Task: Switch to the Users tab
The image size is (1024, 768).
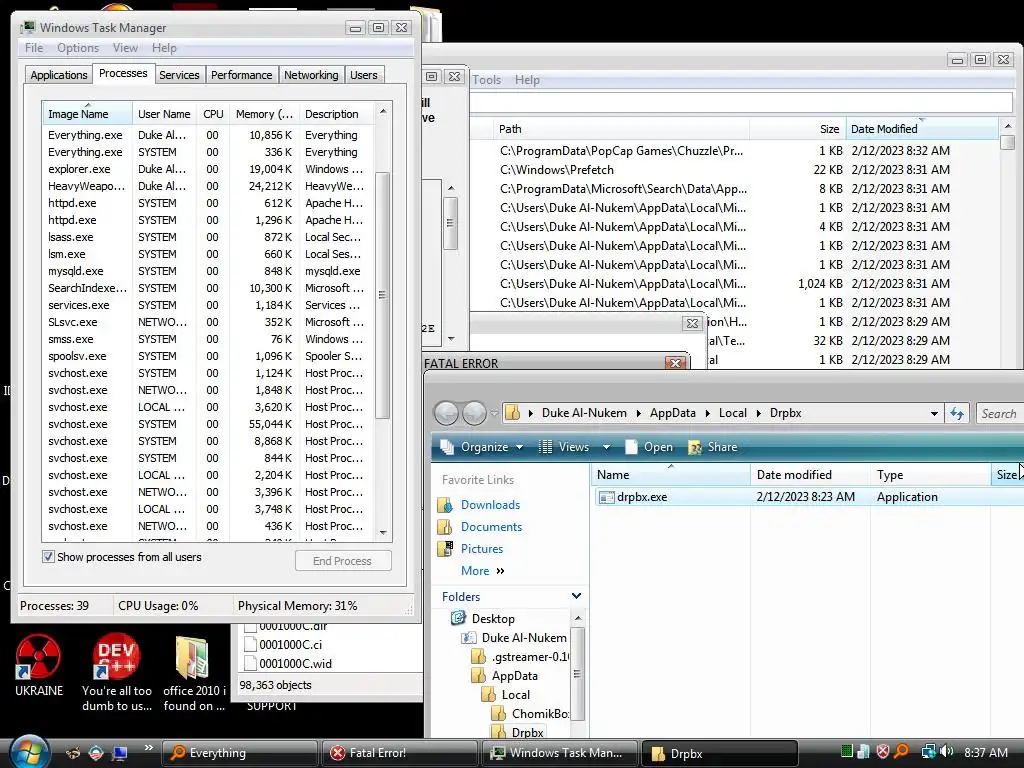Action: tap(363, 75)
